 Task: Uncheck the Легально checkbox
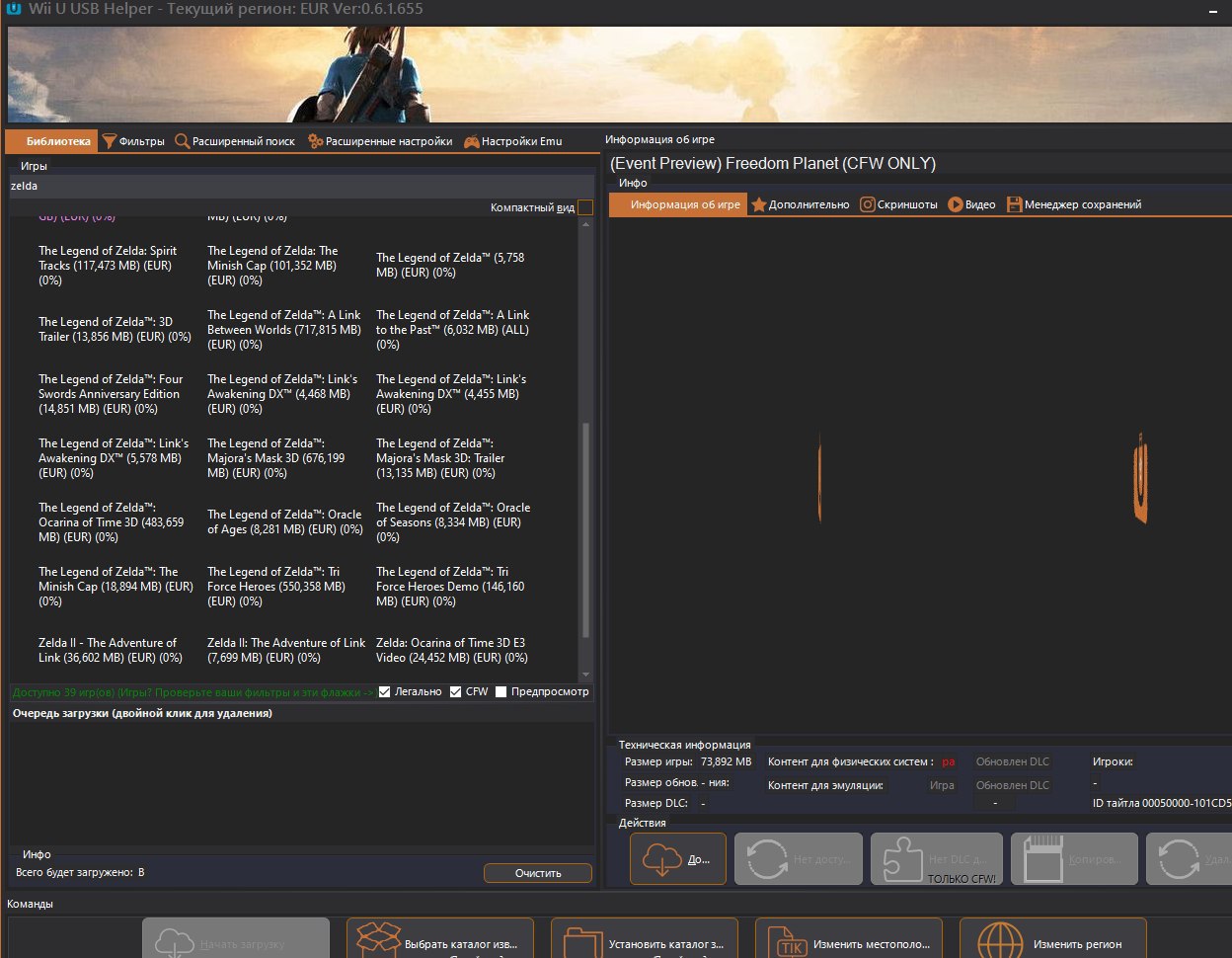(x=385, y=691)
